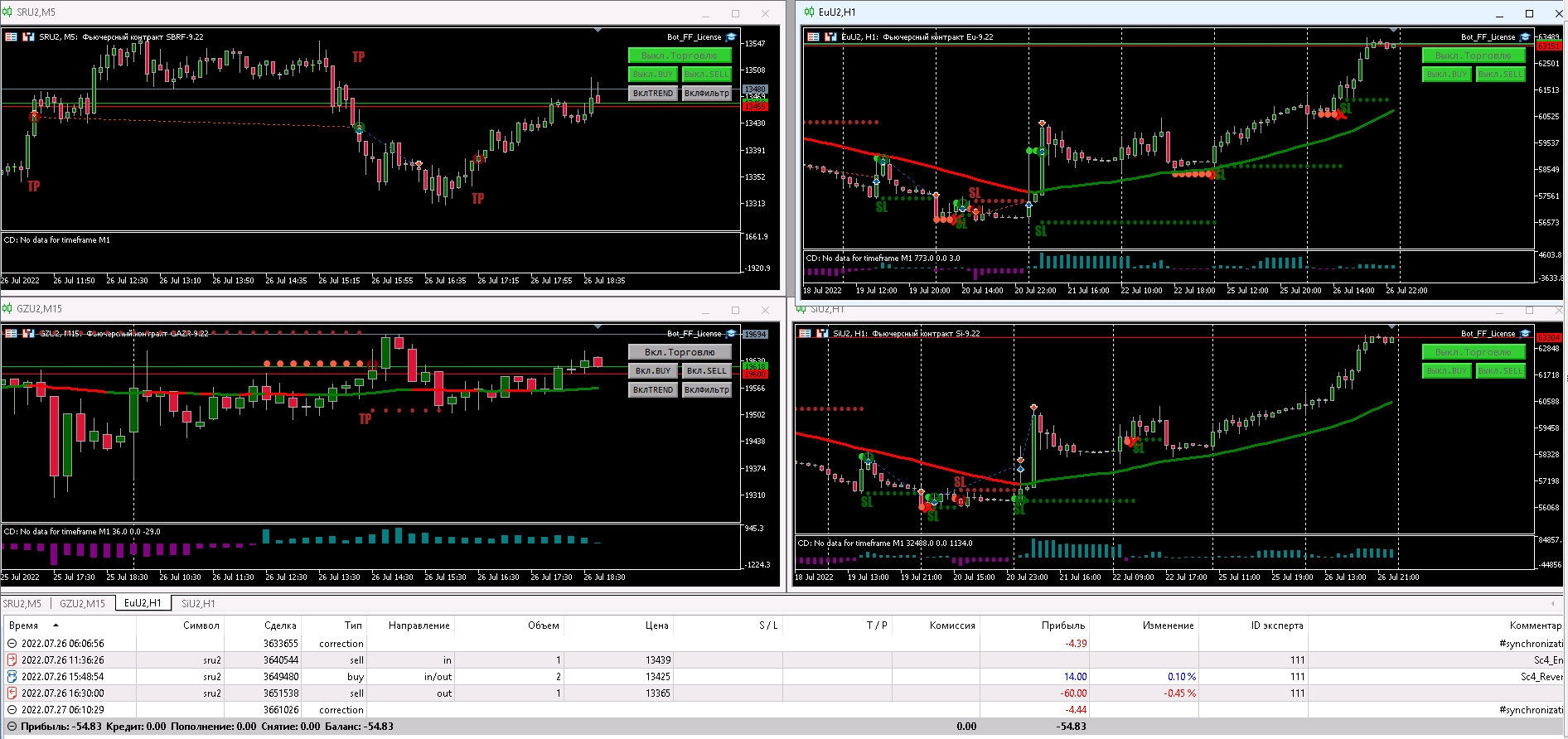The image size is (1568, 739).
Task: Click the profit value 14.00
Action: [x=1076, y=677]
